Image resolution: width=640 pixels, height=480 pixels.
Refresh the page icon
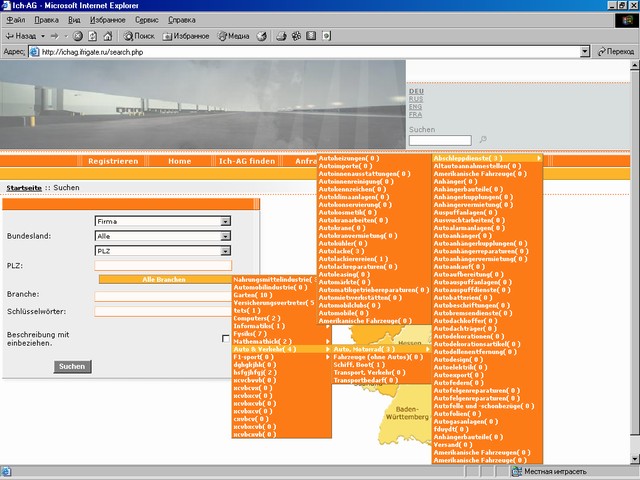93,36
